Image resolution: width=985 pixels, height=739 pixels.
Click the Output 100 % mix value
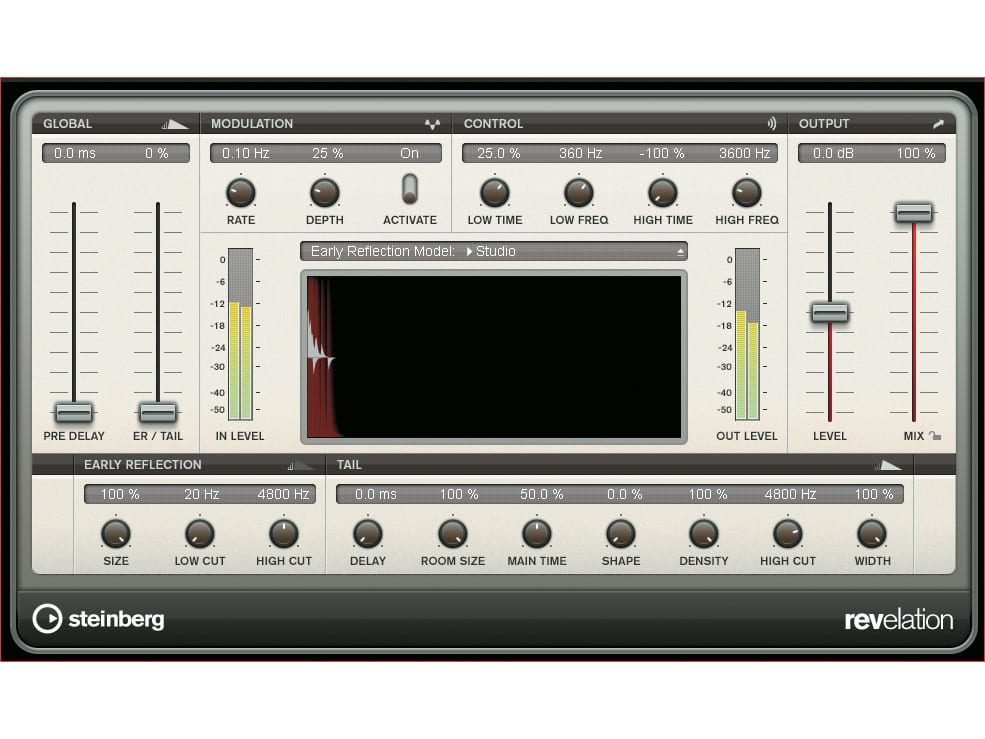(x=915, y=153)
